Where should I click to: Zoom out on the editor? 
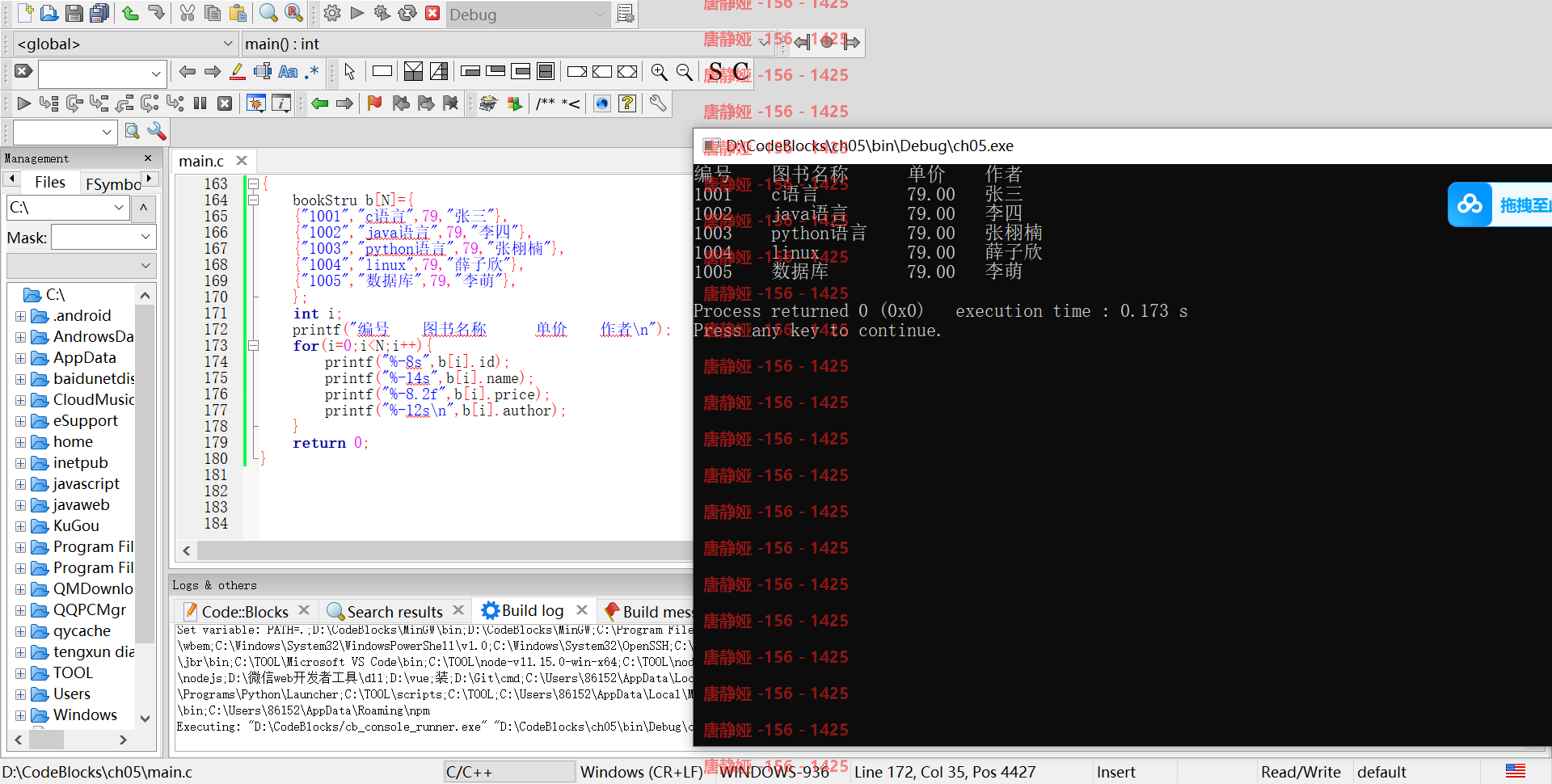tap(685, 72)
